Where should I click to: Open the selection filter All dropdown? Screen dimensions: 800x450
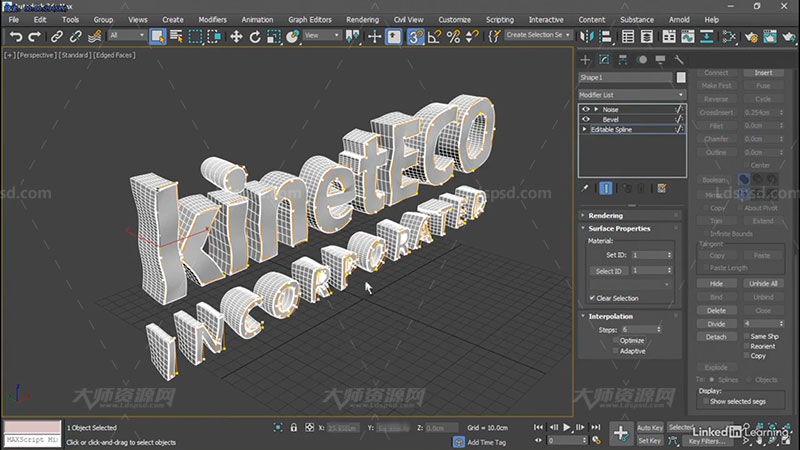tap(127, 35)
